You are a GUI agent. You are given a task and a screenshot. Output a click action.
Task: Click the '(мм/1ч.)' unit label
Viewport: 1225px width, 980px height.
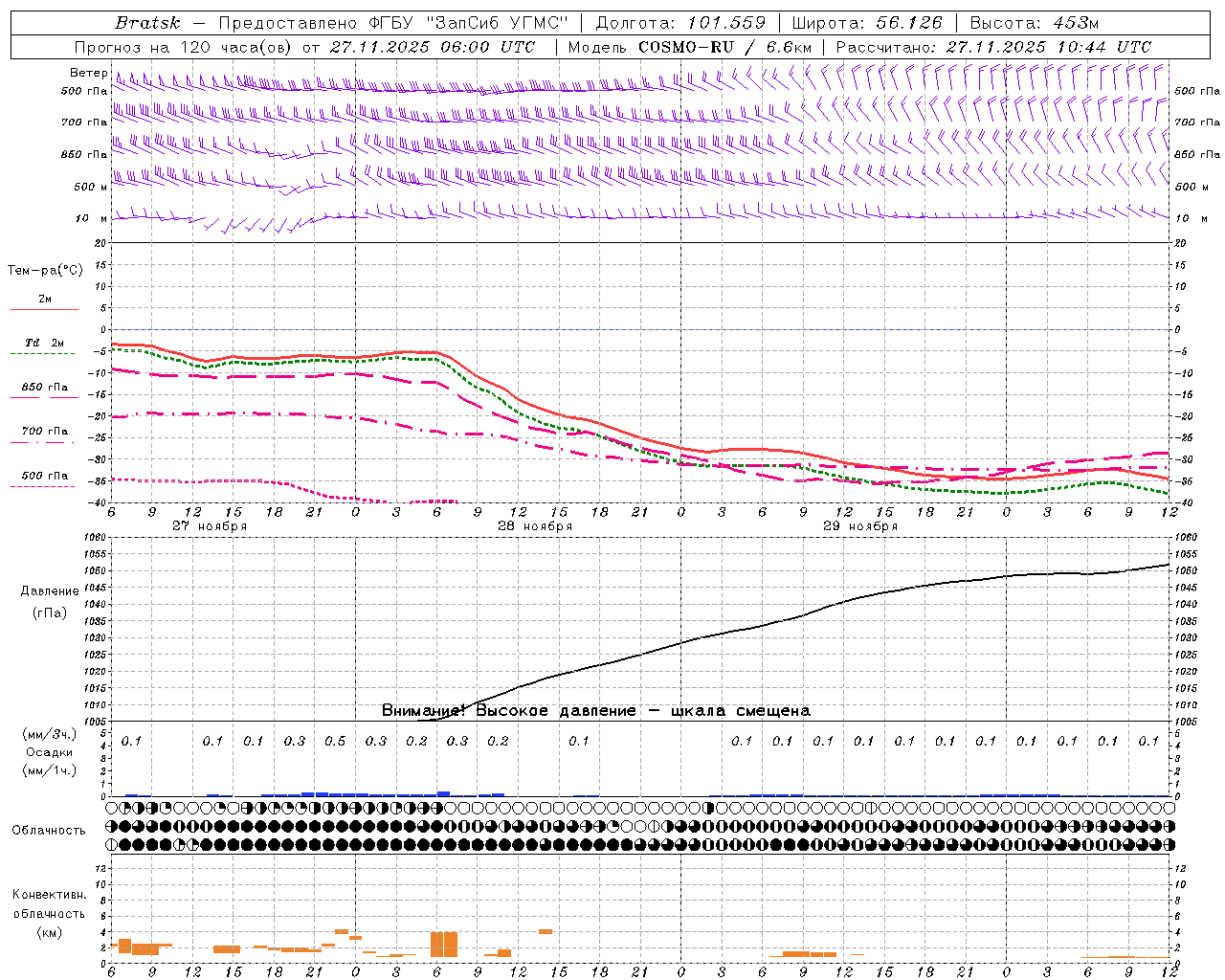(x=50, y=770)
